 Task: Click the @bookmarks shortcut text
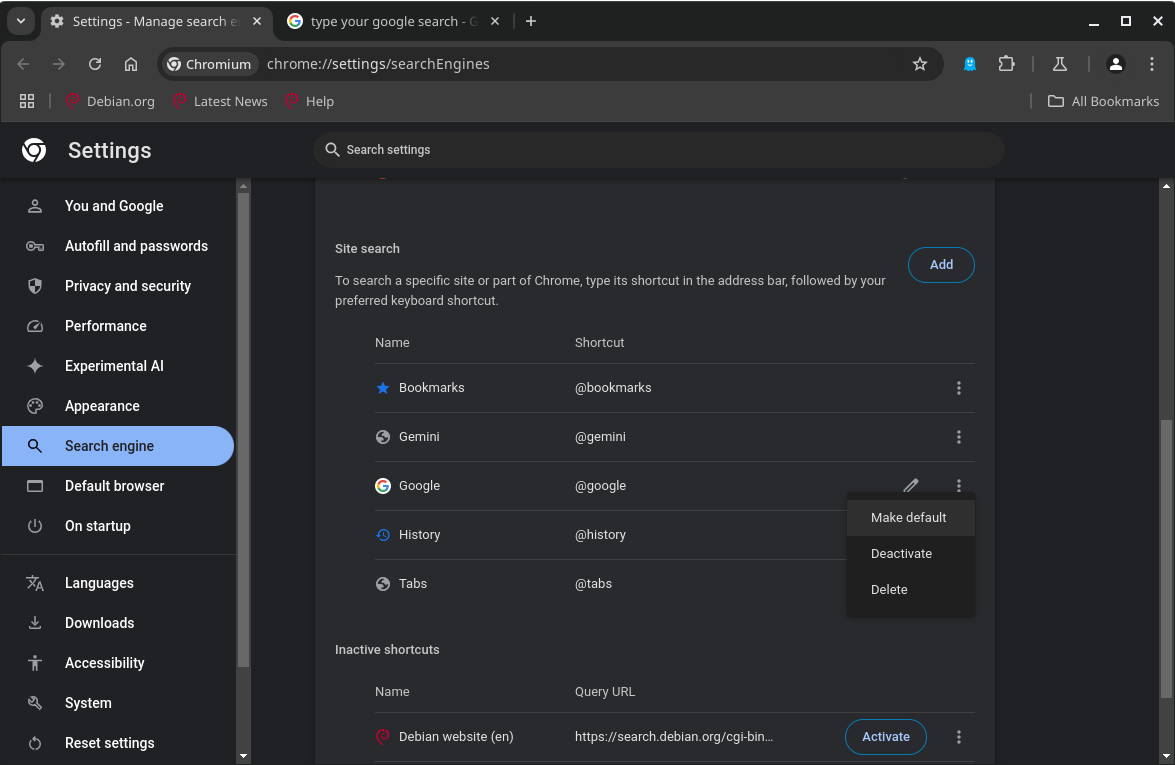click(613, 388)
